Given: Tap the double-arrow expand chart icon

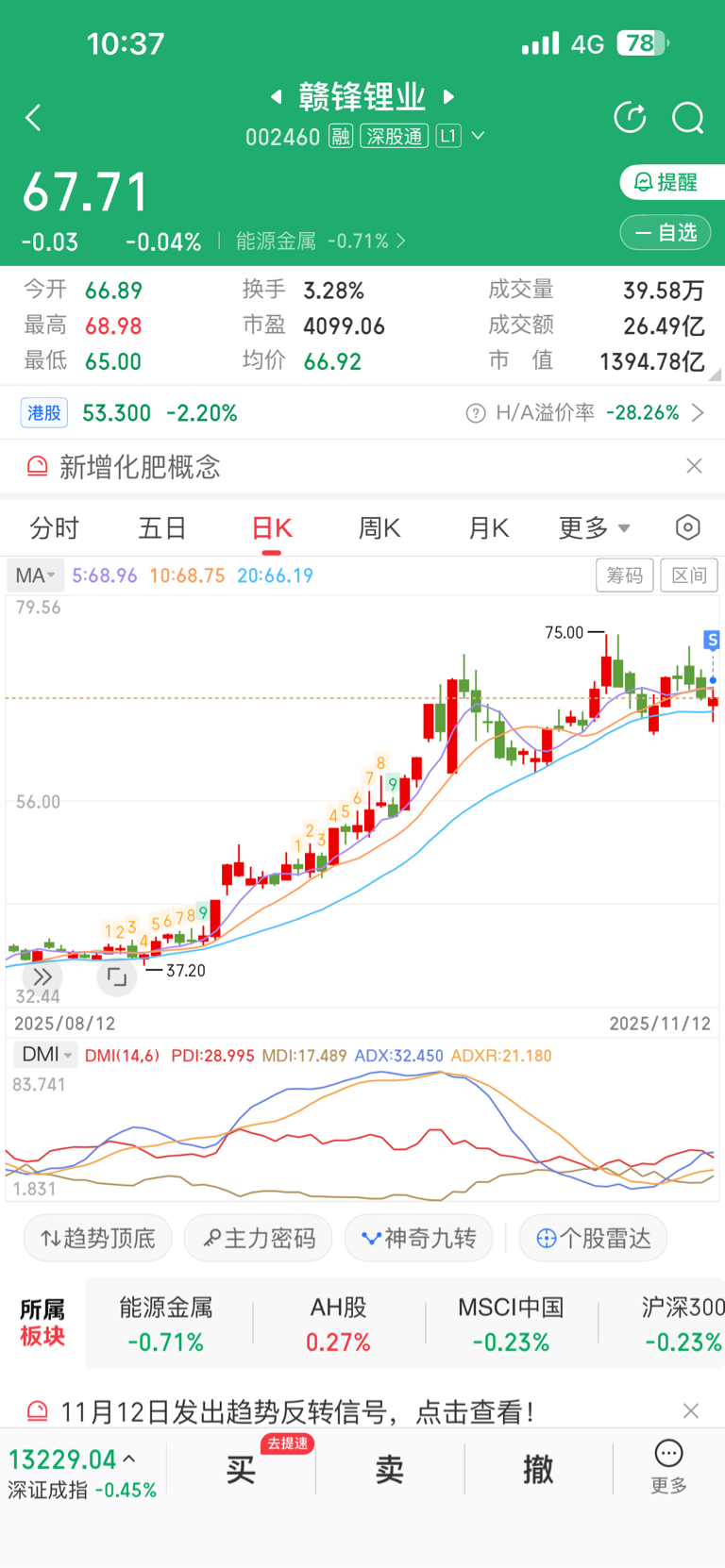Looking at the screenshot, I should pos(42,976).
